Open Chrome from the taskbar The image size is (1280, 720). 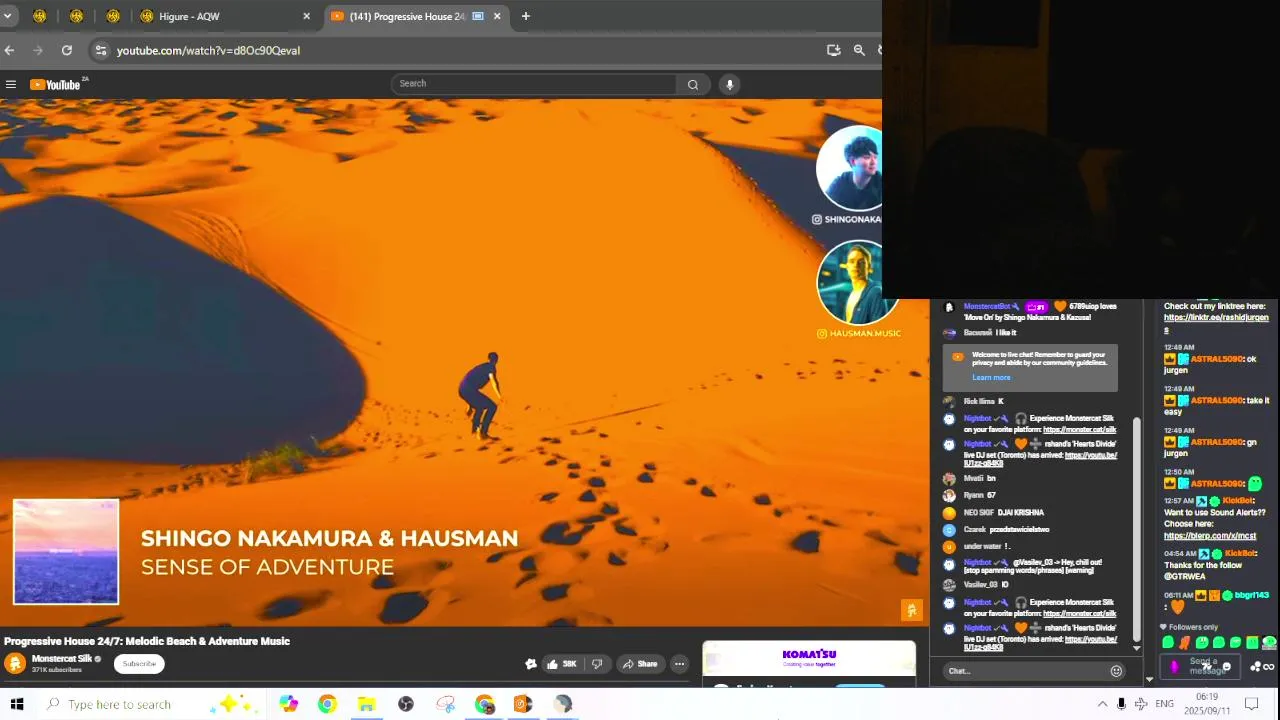point(327,704)
